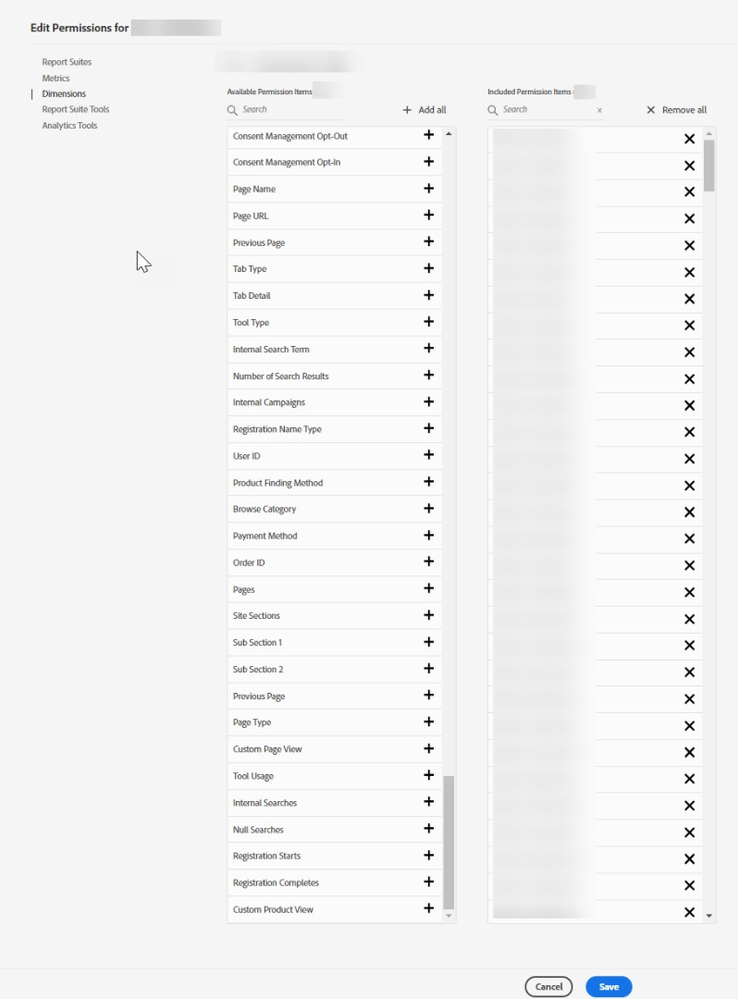
Task: Add User ID via the plus icon
Action: [429, 455]
